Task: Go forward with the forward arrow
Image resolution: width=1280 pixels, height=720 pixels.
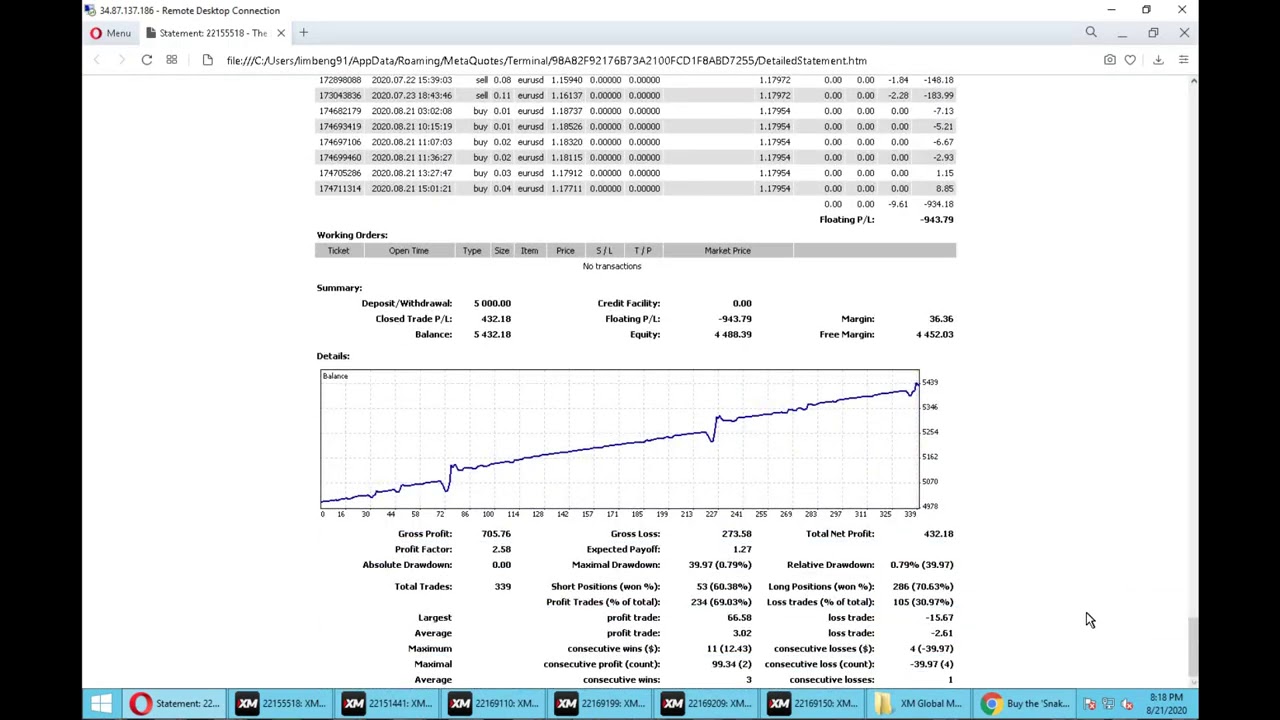Action: (121, 60)
